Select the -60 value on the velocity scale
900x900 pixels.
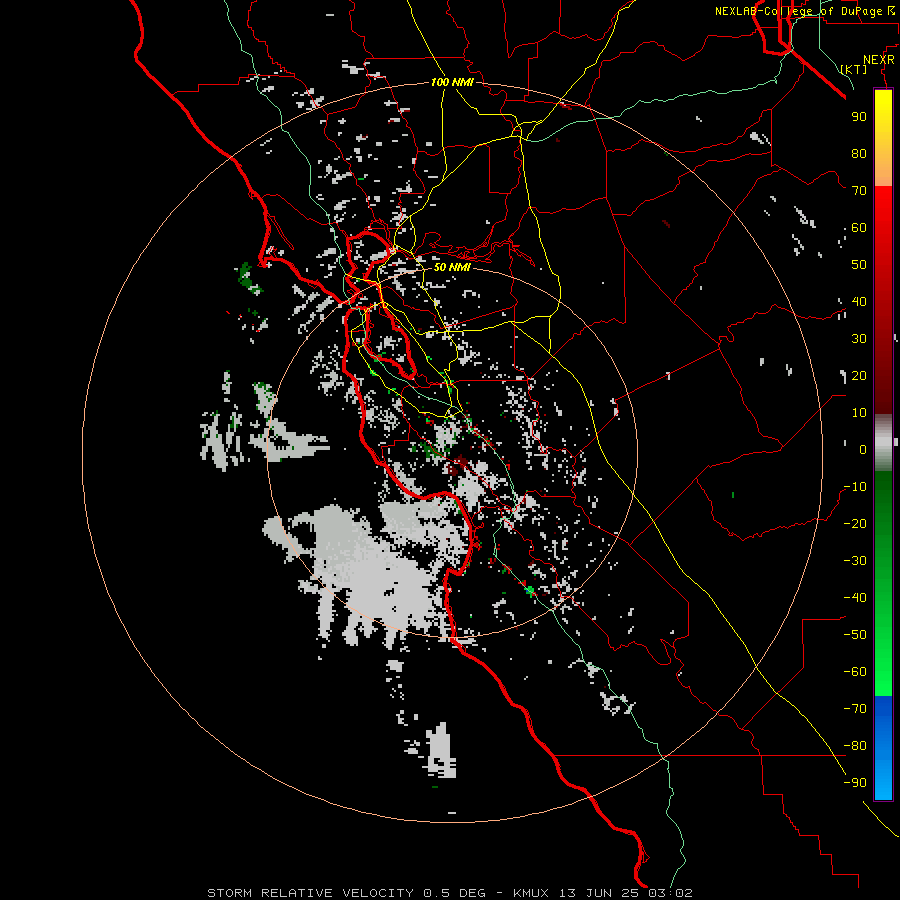point(855,672)
